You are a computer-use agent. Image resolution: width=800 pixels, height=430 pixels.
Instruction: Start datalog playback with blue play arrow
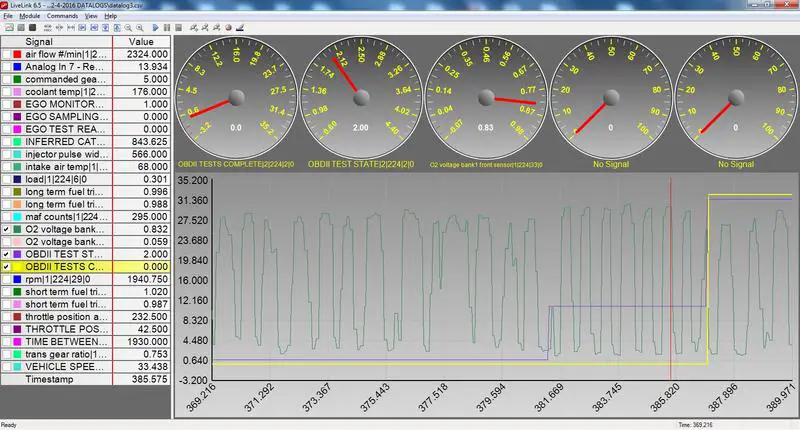click(156, 28)
